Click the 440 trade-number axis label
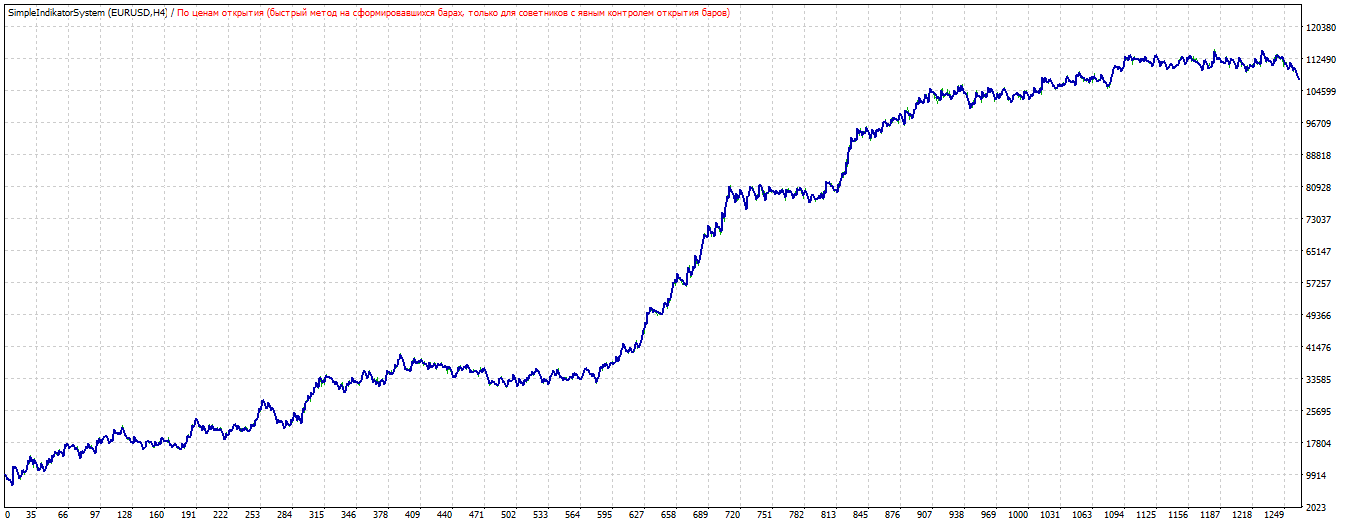The height and width of the screenshot is (524, 1346). [x=444, y=516]
